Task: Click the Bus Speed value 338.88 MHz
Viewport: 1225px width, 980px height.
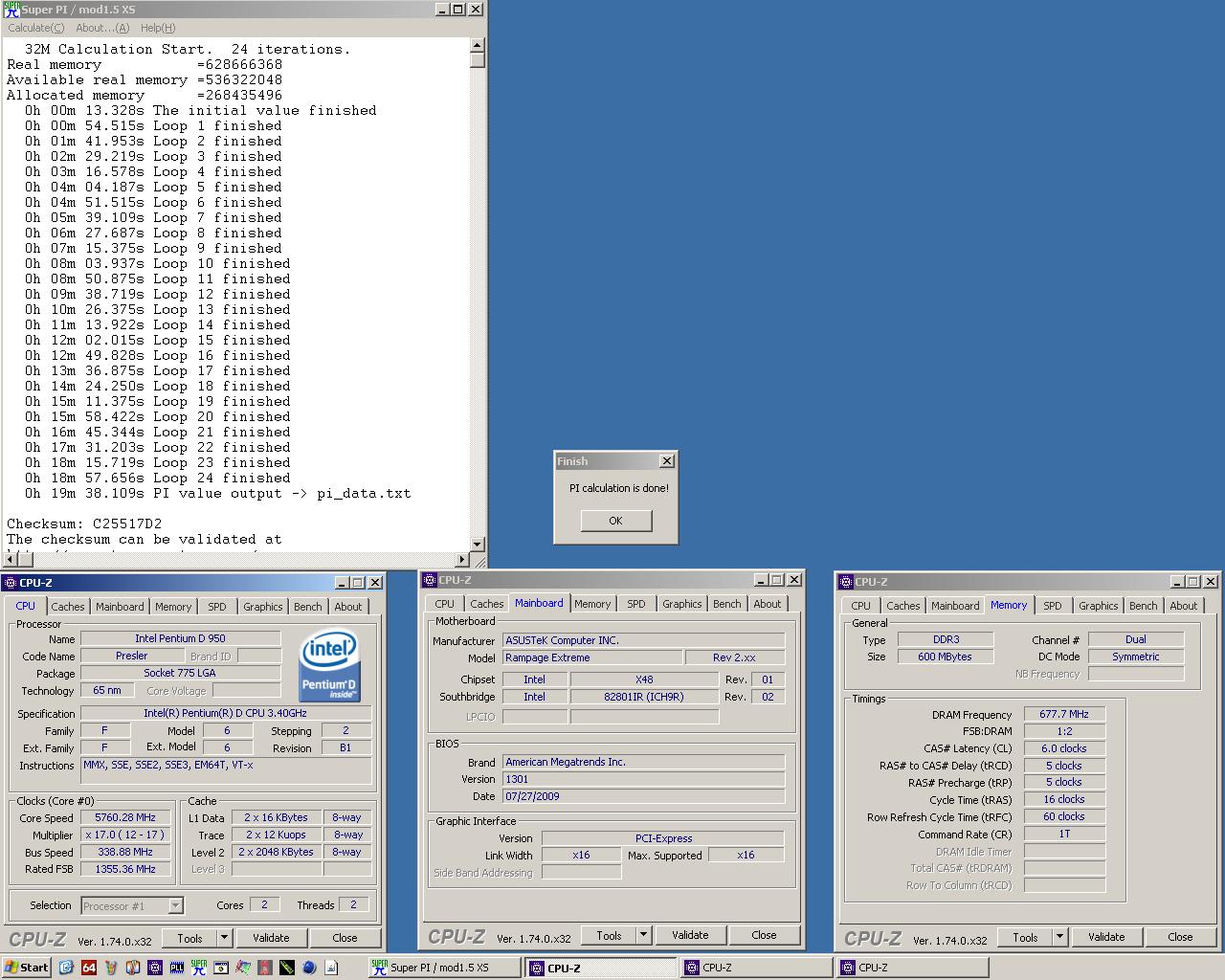Action: click(125, 852)
